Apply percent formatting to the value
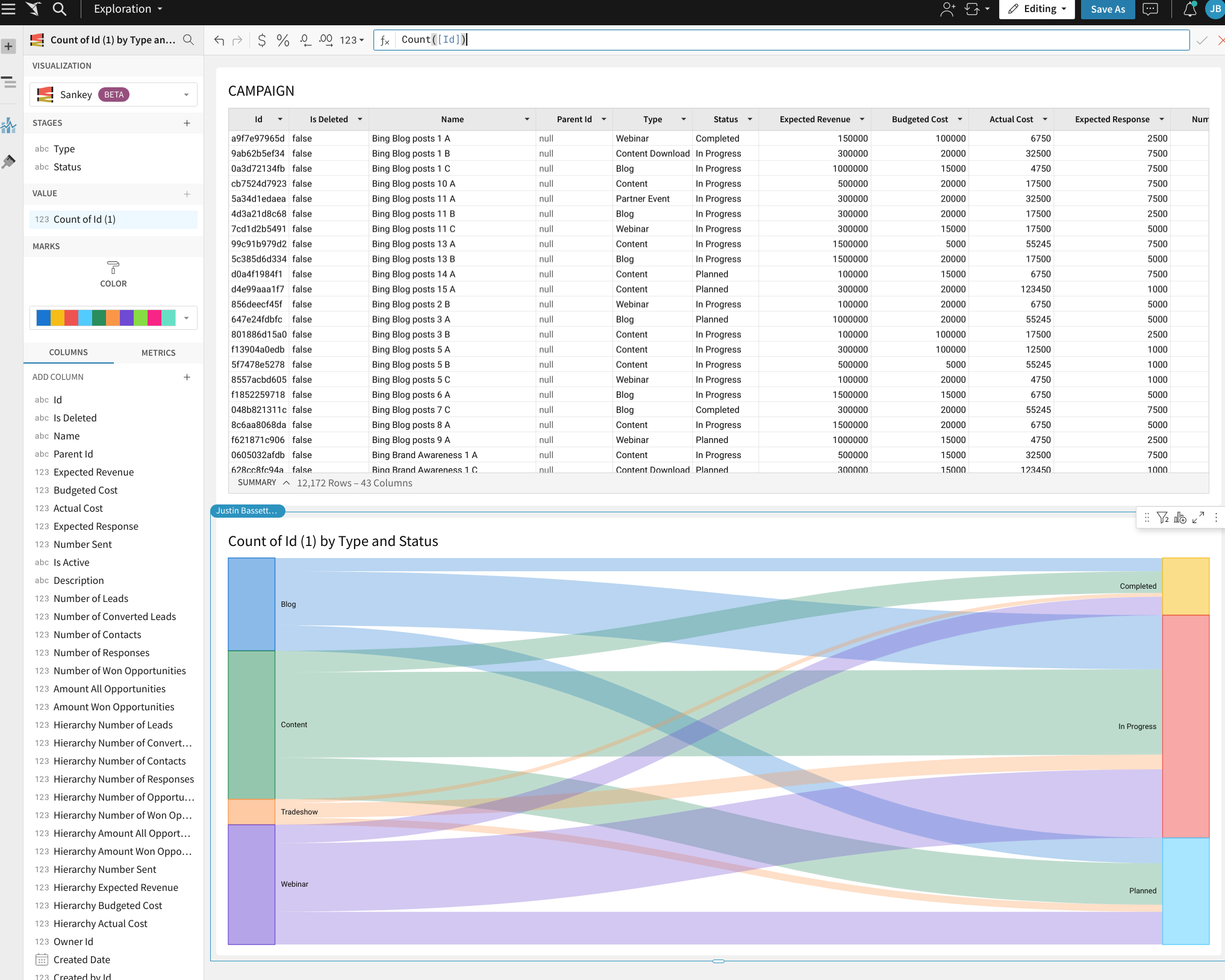This screenshot has height=980, width=1225. pyautogui.click(x=282, y=40)
